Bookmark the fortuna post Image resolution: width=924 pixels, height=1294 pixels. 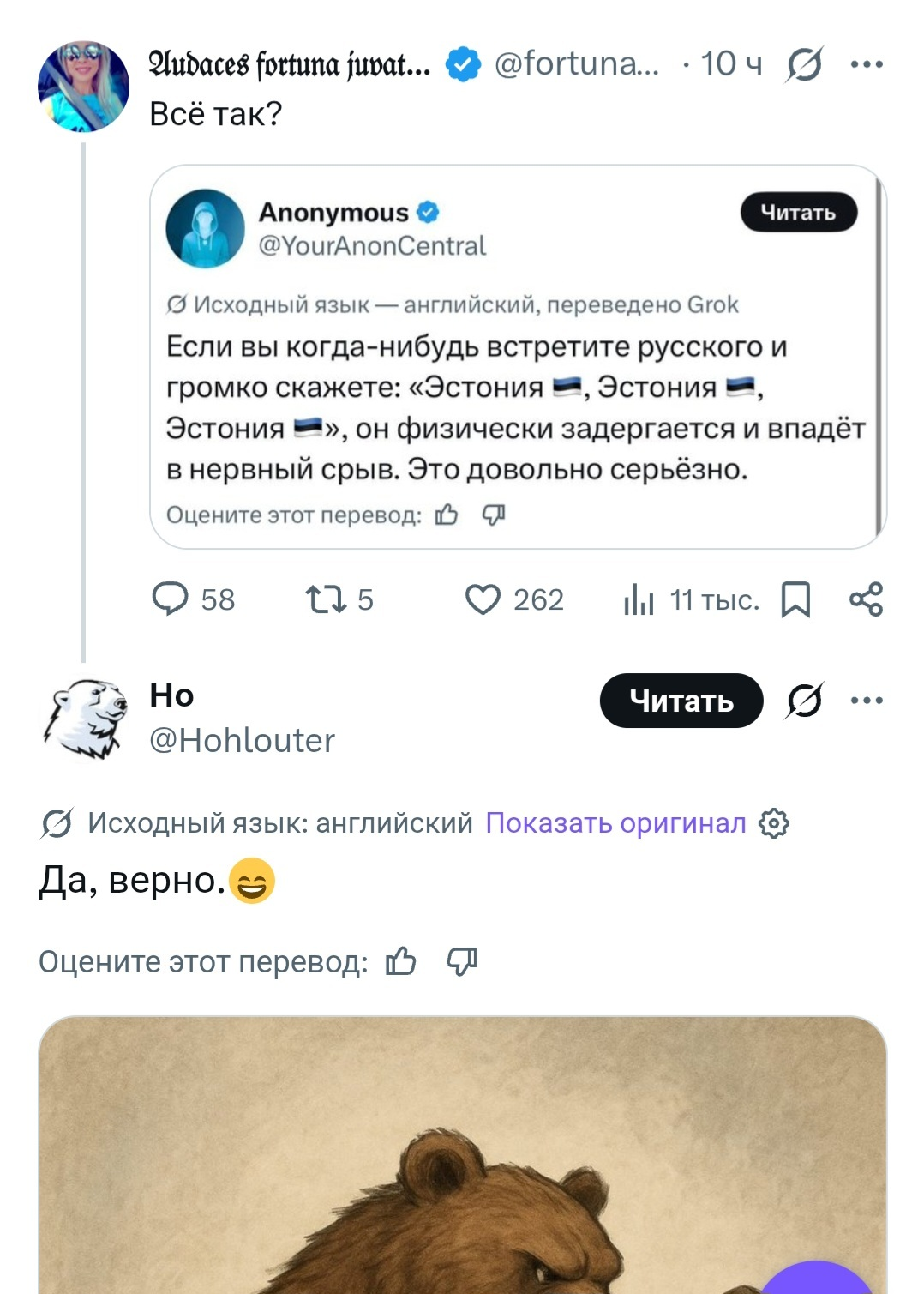coord(795,599)
